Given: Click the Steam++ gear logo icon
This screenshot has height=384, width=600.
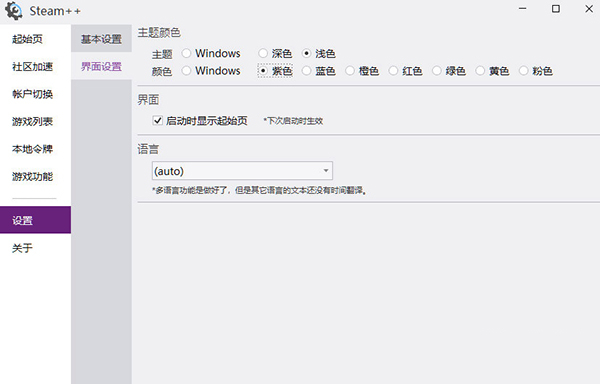Looking at the screenshot, I should (14, 11).
